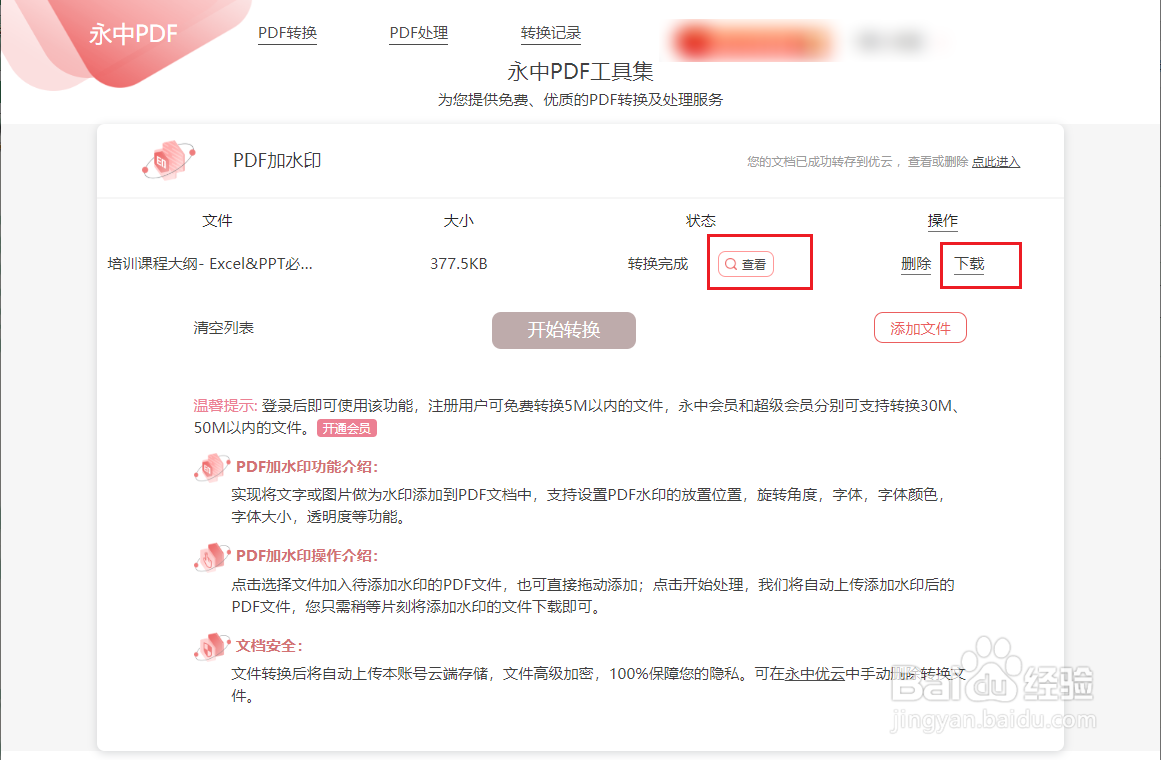Click the 开始转换 button
This screenshot has width=1161, height=760.
tap(563, 330)
